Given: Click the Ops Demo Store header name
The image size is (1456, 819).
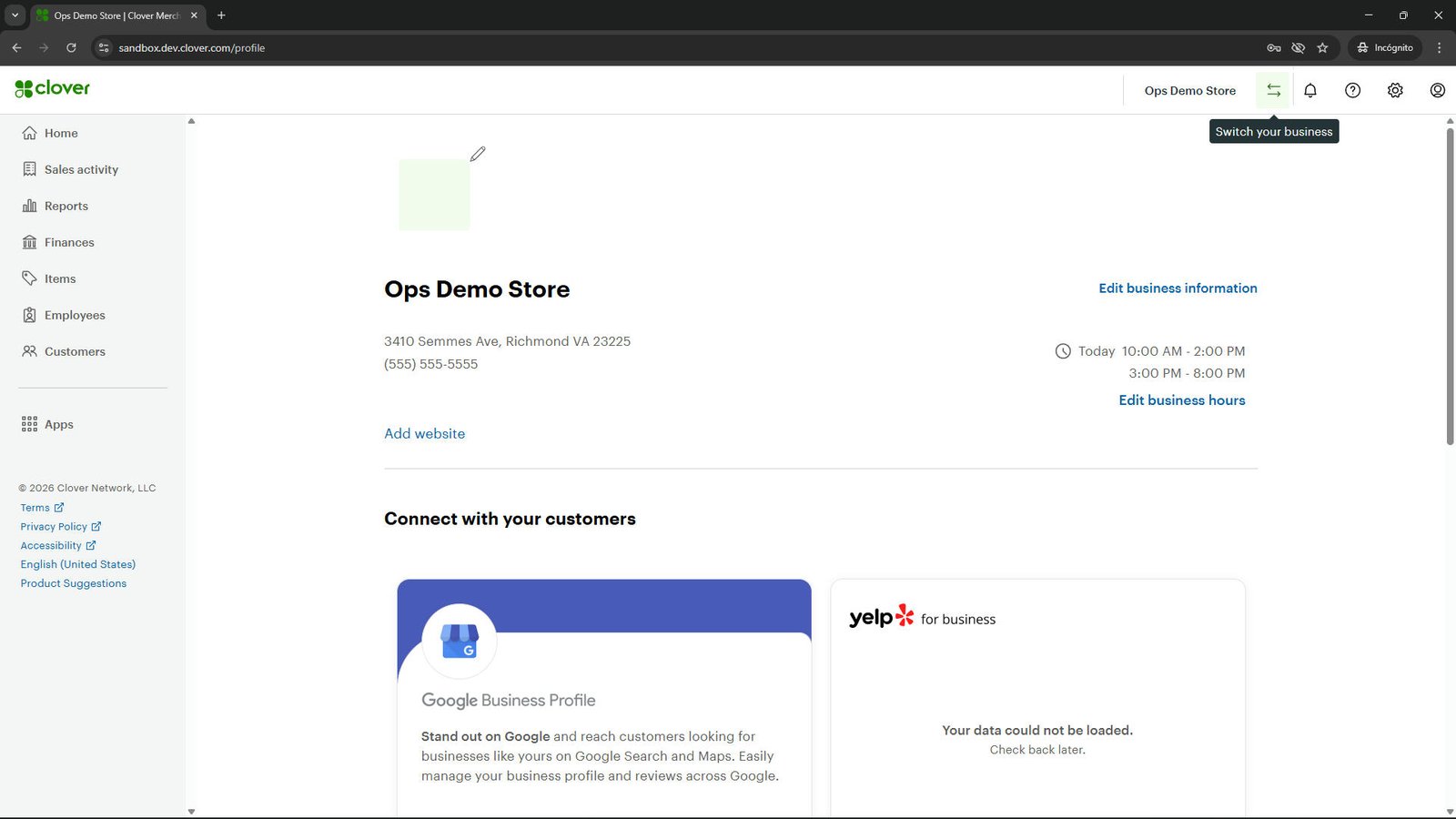Looking at the screenshot, I should tap(1189, 91).
